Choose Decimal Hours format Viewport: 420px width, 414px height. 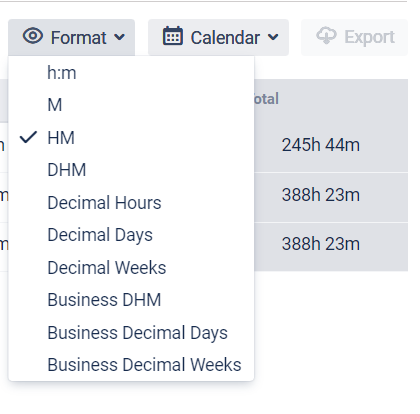pyautogui.click(x=131, y=203)
